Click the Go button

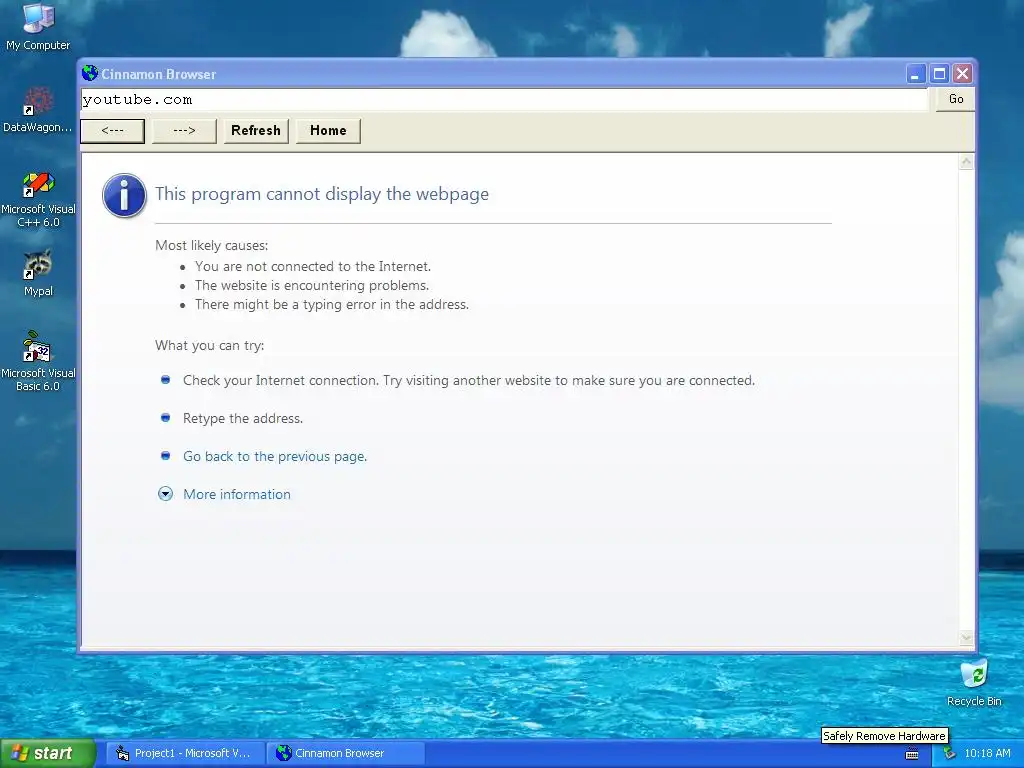955,99
